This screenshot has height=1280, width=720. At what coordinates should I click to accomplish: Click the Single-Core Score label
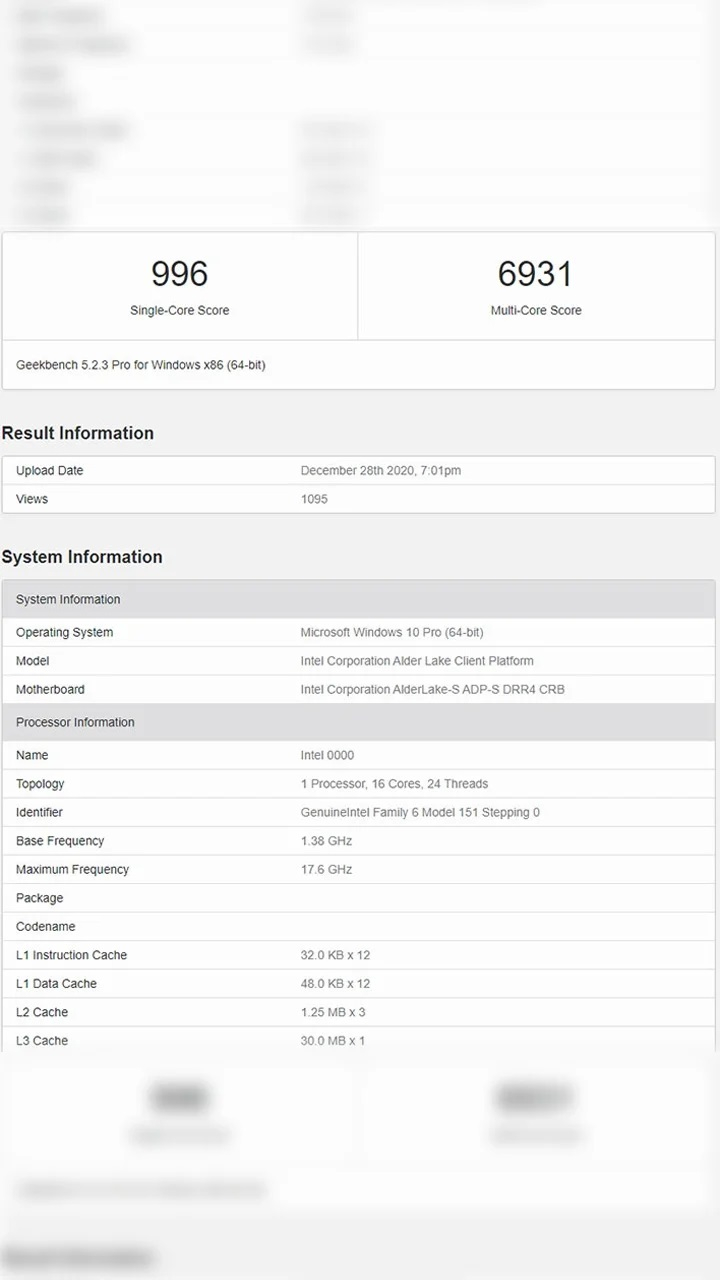tap(180, 311)
